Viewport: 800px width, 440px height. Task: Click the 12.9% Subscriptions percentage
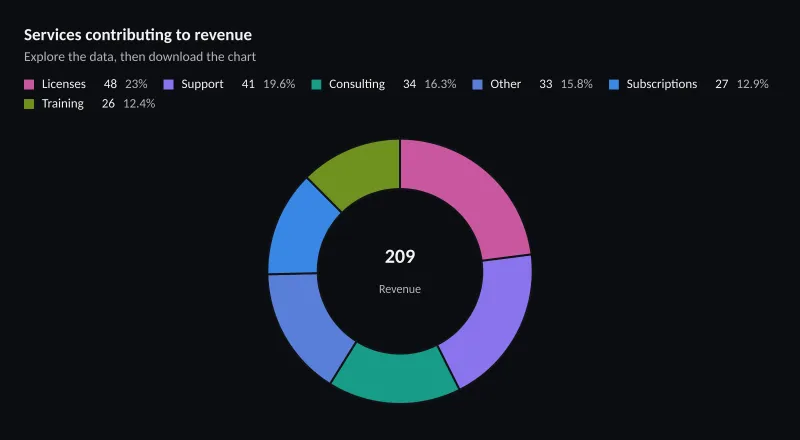(753, 84)
